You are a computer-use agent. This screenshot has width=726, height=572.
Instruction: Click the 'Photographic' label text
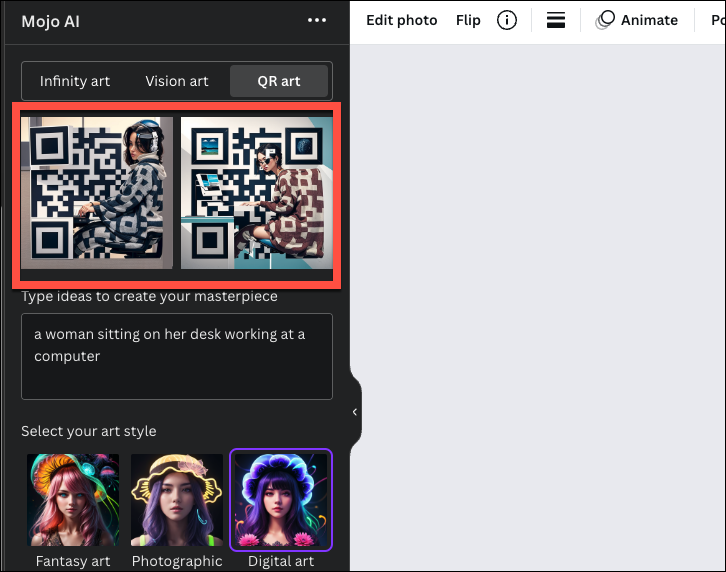tap(177, 561)
